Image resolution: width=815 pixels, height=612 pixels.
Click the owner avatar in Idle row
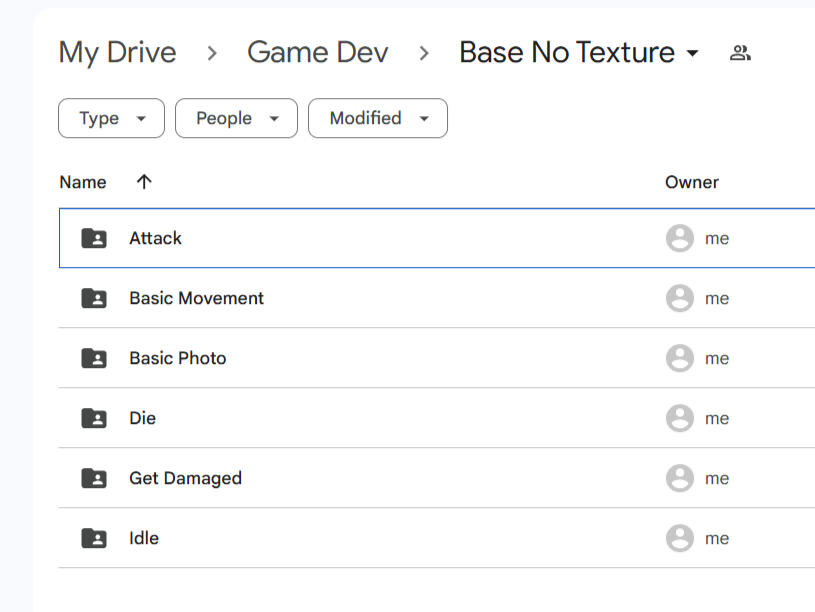click(680, 538)
